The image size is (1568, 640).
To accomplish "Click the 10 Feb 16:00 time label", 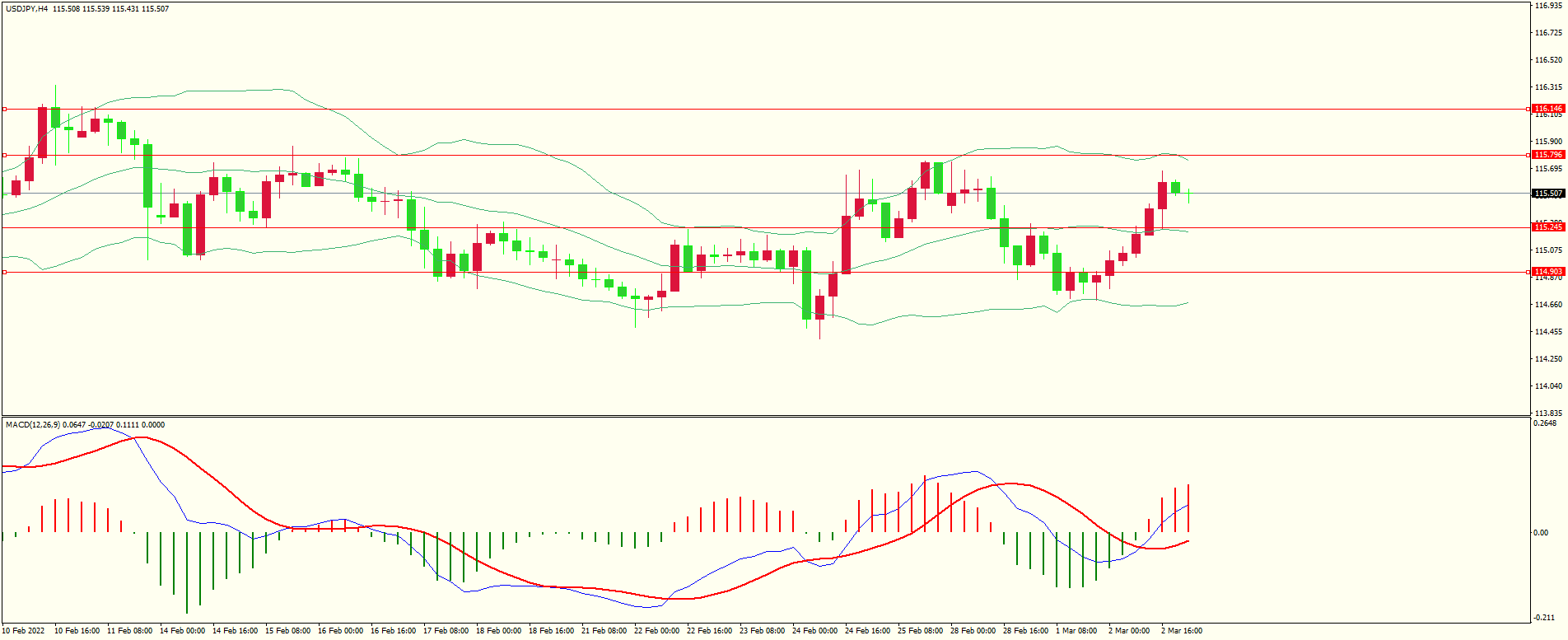I will 77,631.
